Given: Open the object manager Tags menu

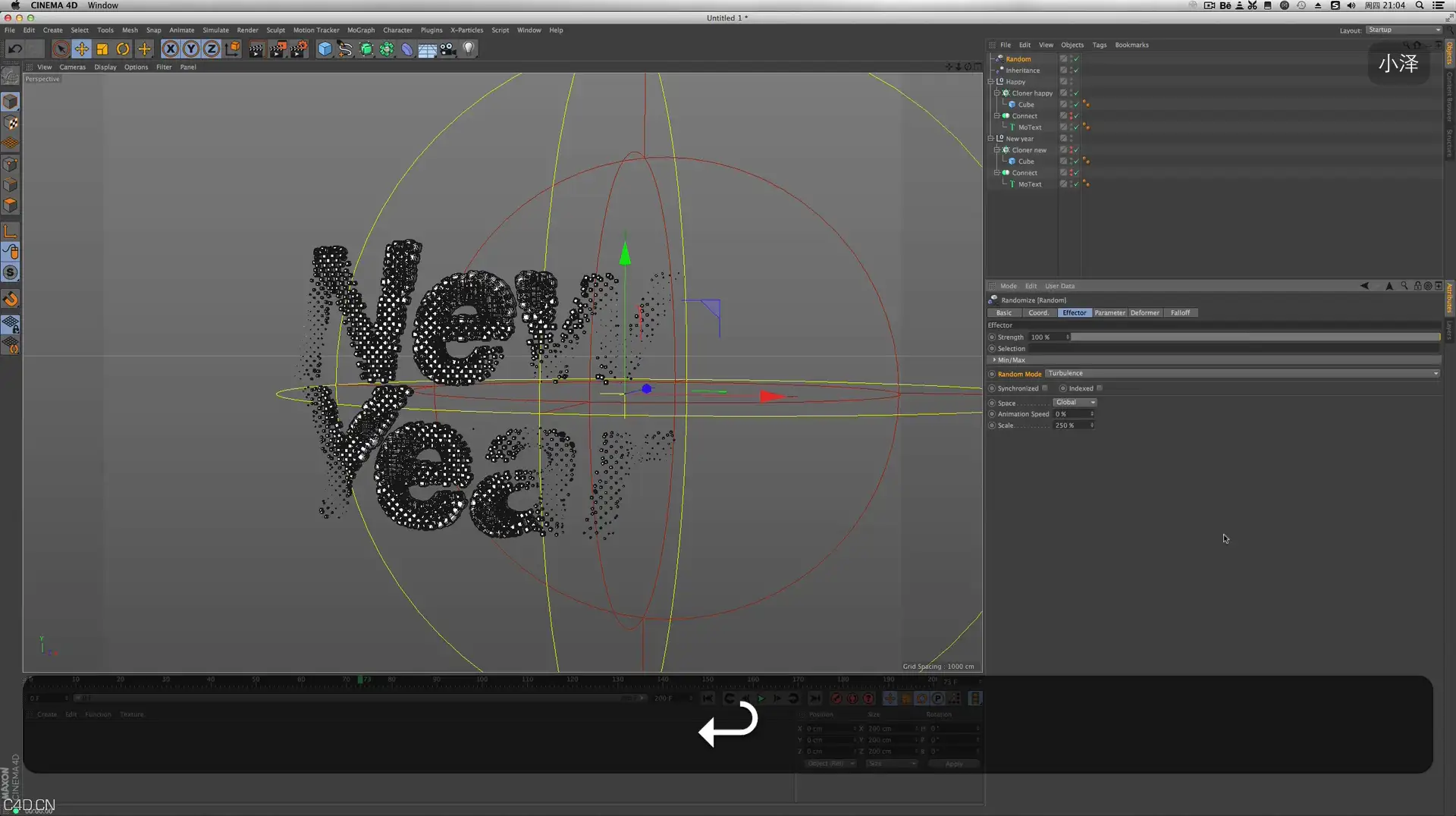Looking at the screenshot, I should 1099,46.
